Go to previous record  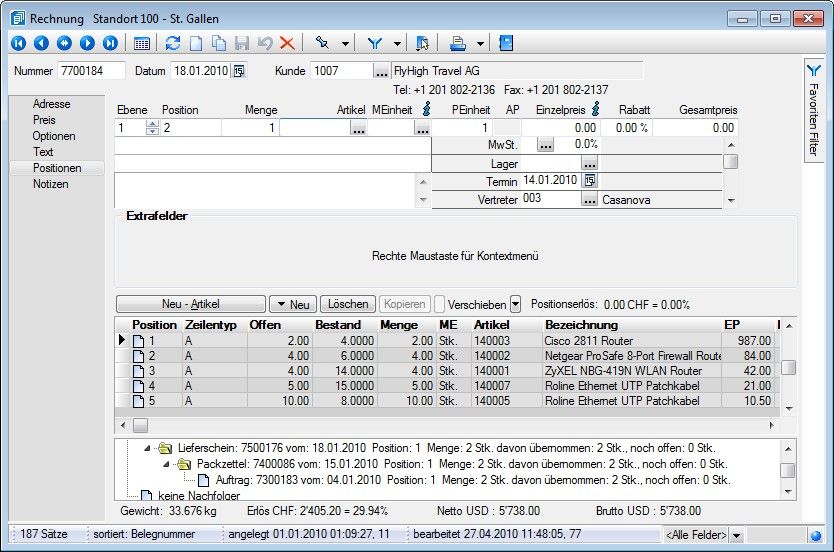[41, 43]
